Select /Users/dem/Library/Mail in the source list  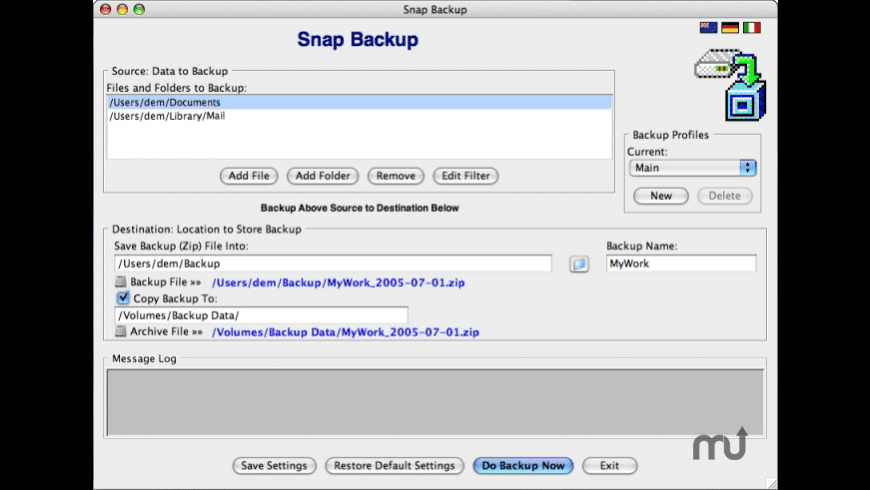point(360,116)
